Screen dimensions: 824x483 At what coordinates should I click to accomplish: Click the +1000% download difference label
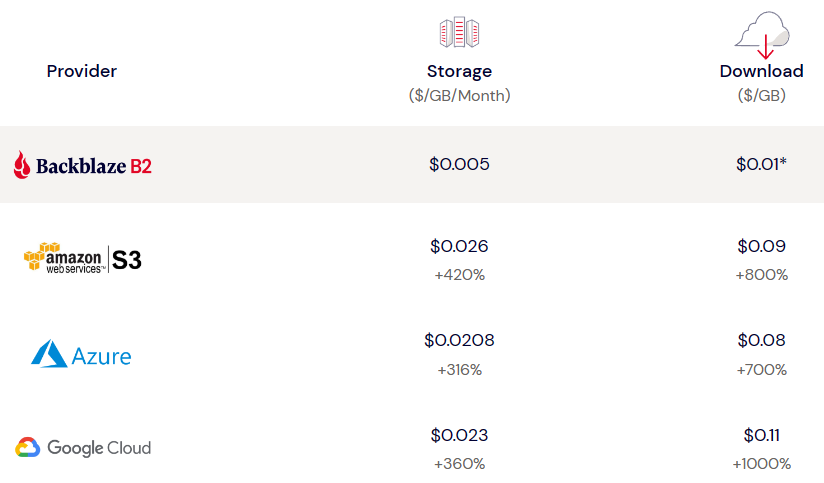click(761, 463)
